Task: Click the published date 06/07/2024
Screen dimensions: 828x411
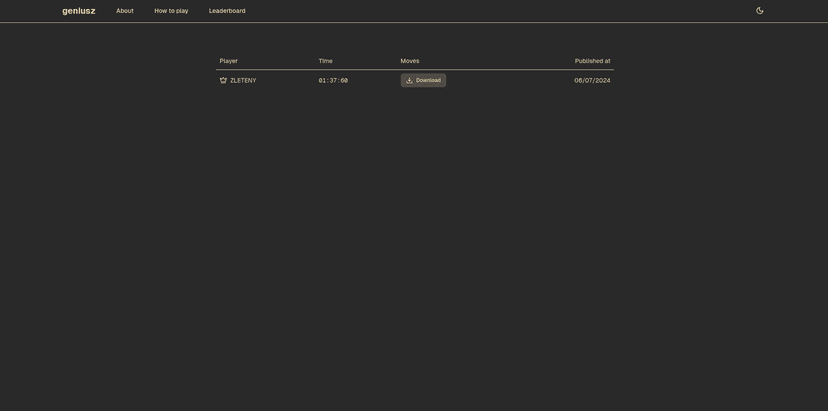Action: pos(592,80)
